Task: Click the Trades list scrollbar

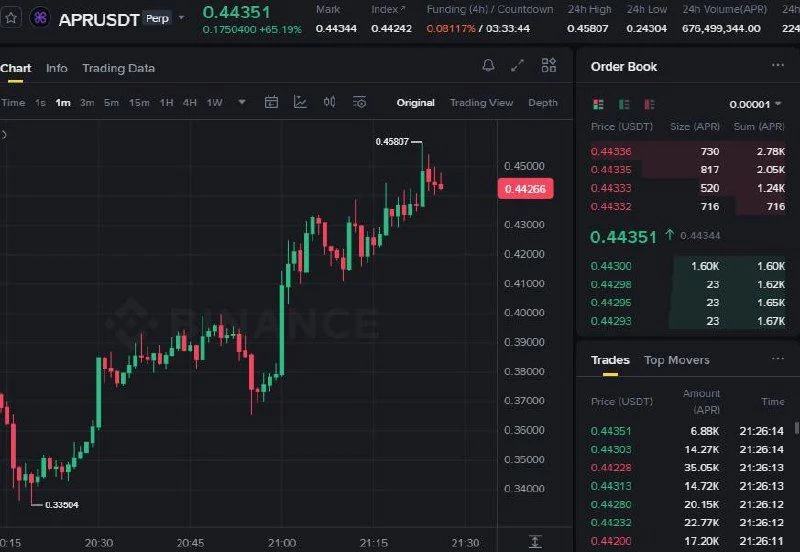Action: (x=797, y=428)
